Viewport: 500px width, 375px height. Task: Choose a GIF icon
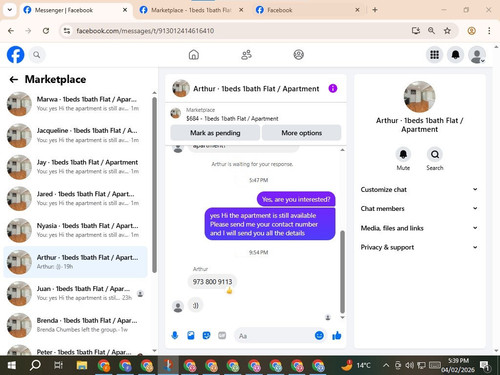[222, 335]
